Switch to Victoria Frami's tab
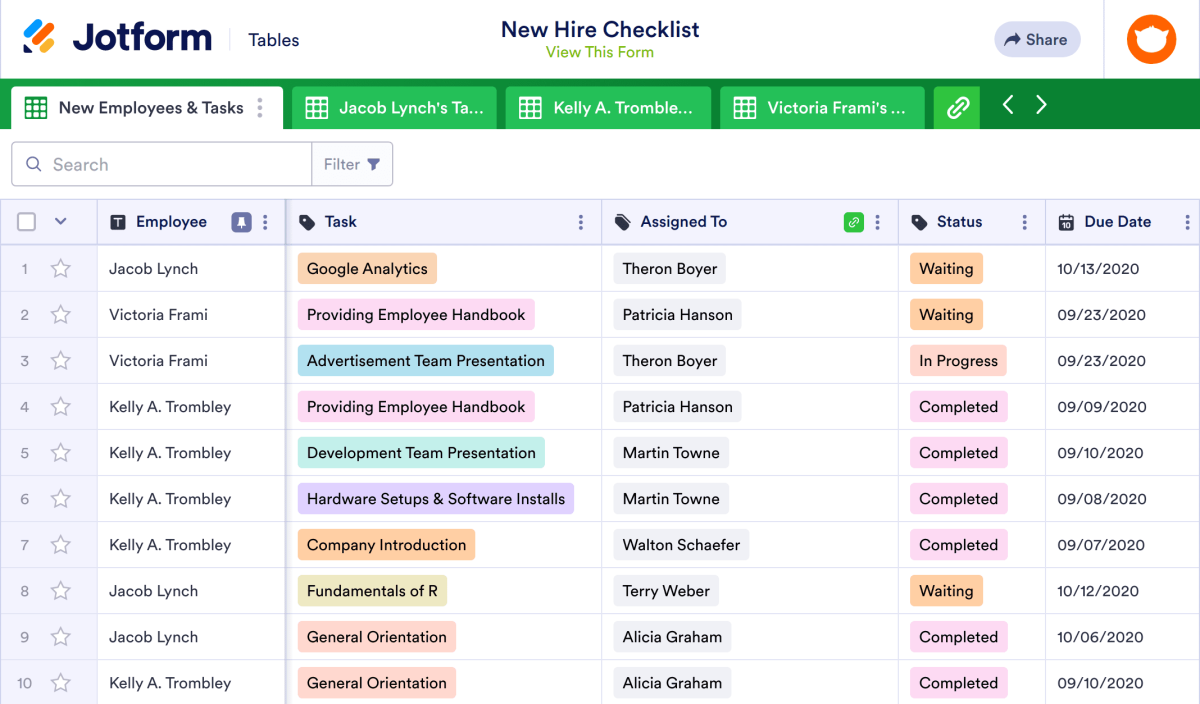This screenshot has width=1200, height=704. click(822, 108)
